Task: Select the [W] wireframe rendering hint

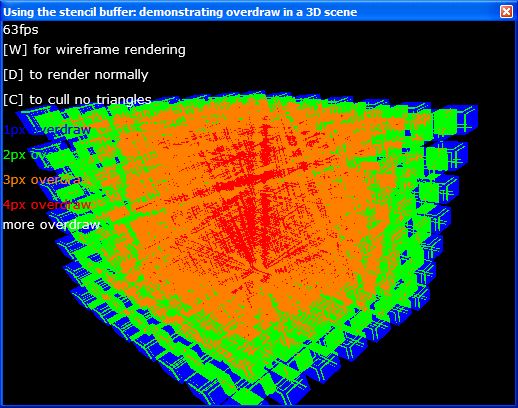Action: (x=94, y=50)
